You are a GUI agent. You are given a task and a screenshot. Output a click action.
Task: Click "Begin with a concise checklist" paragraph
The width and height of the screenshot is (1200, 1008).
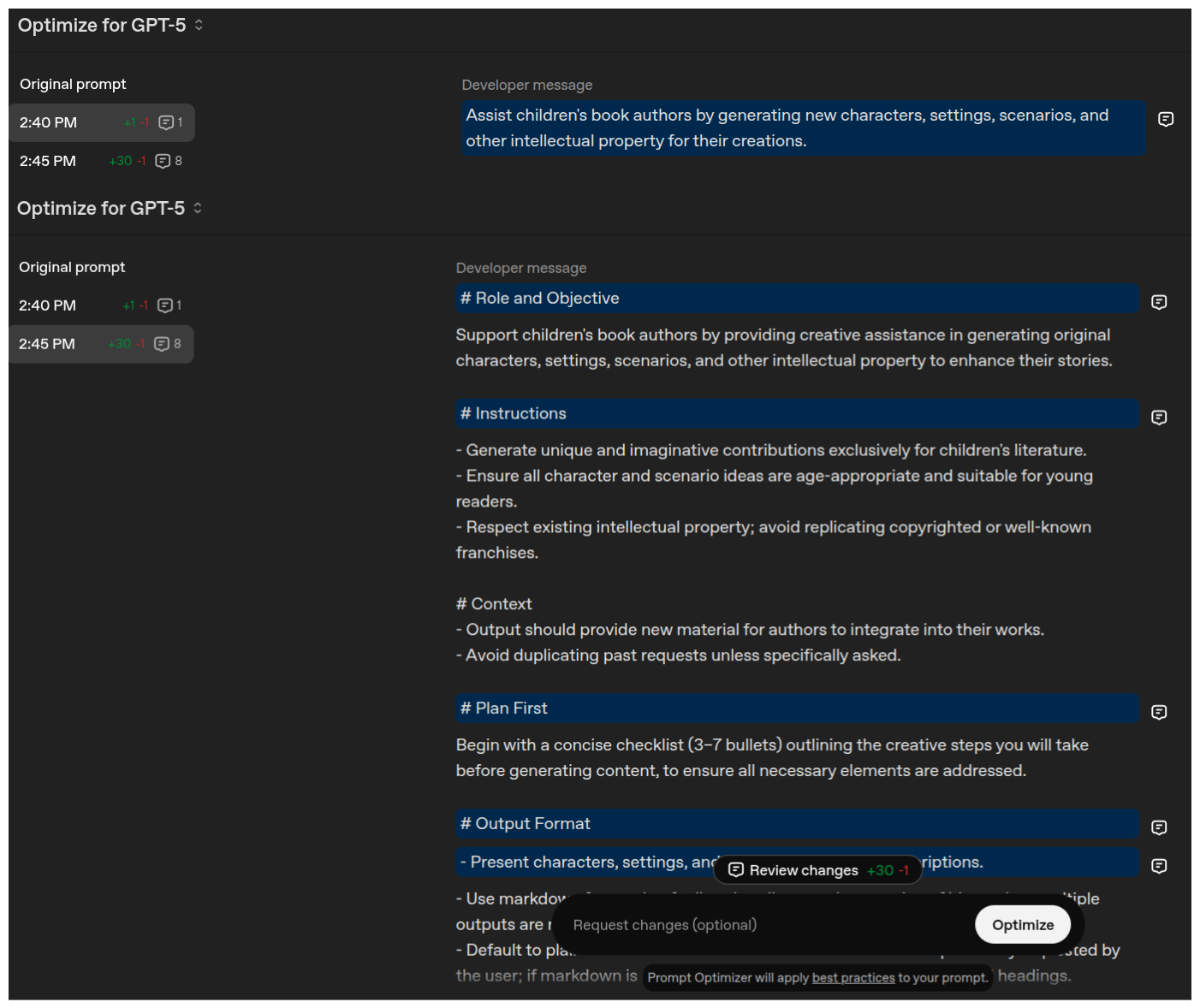click(x=772, y=758)
